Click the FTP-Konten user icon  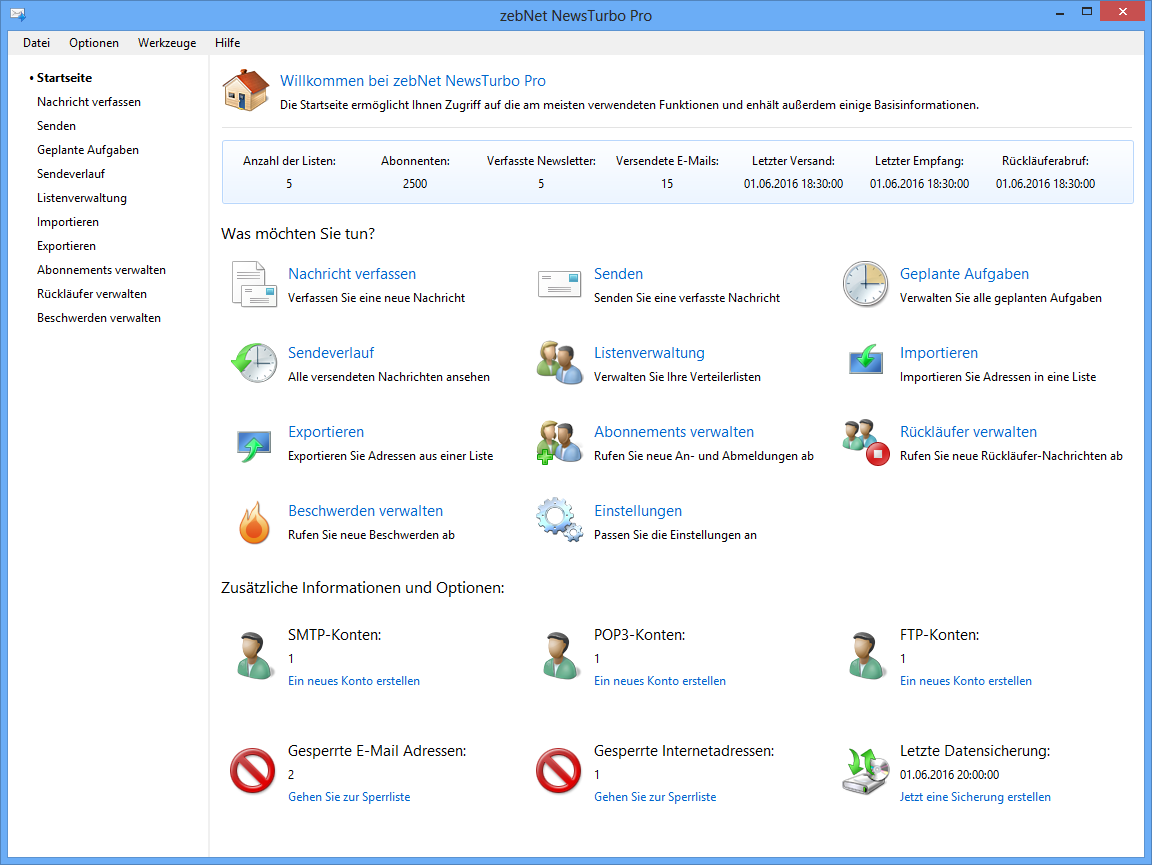coord(866,656)
